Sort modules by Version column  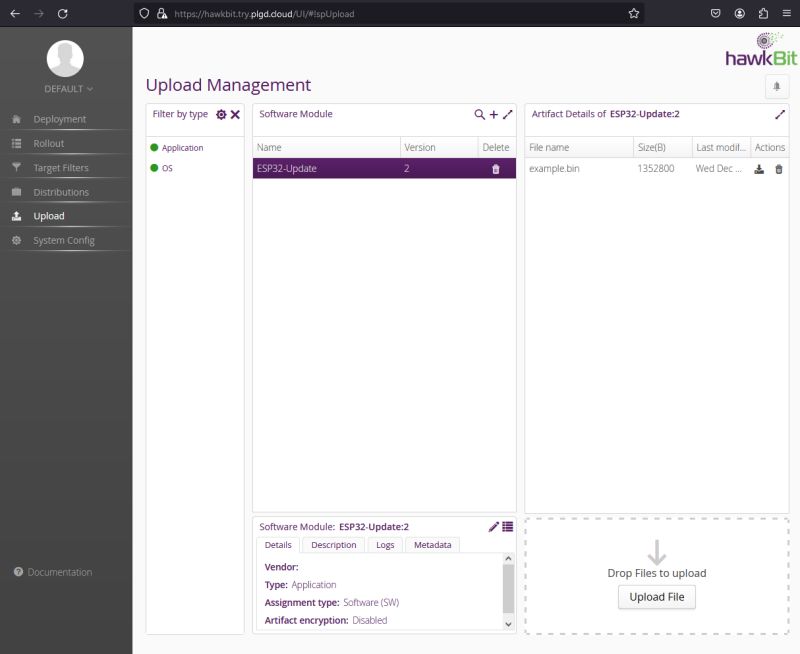439,147
